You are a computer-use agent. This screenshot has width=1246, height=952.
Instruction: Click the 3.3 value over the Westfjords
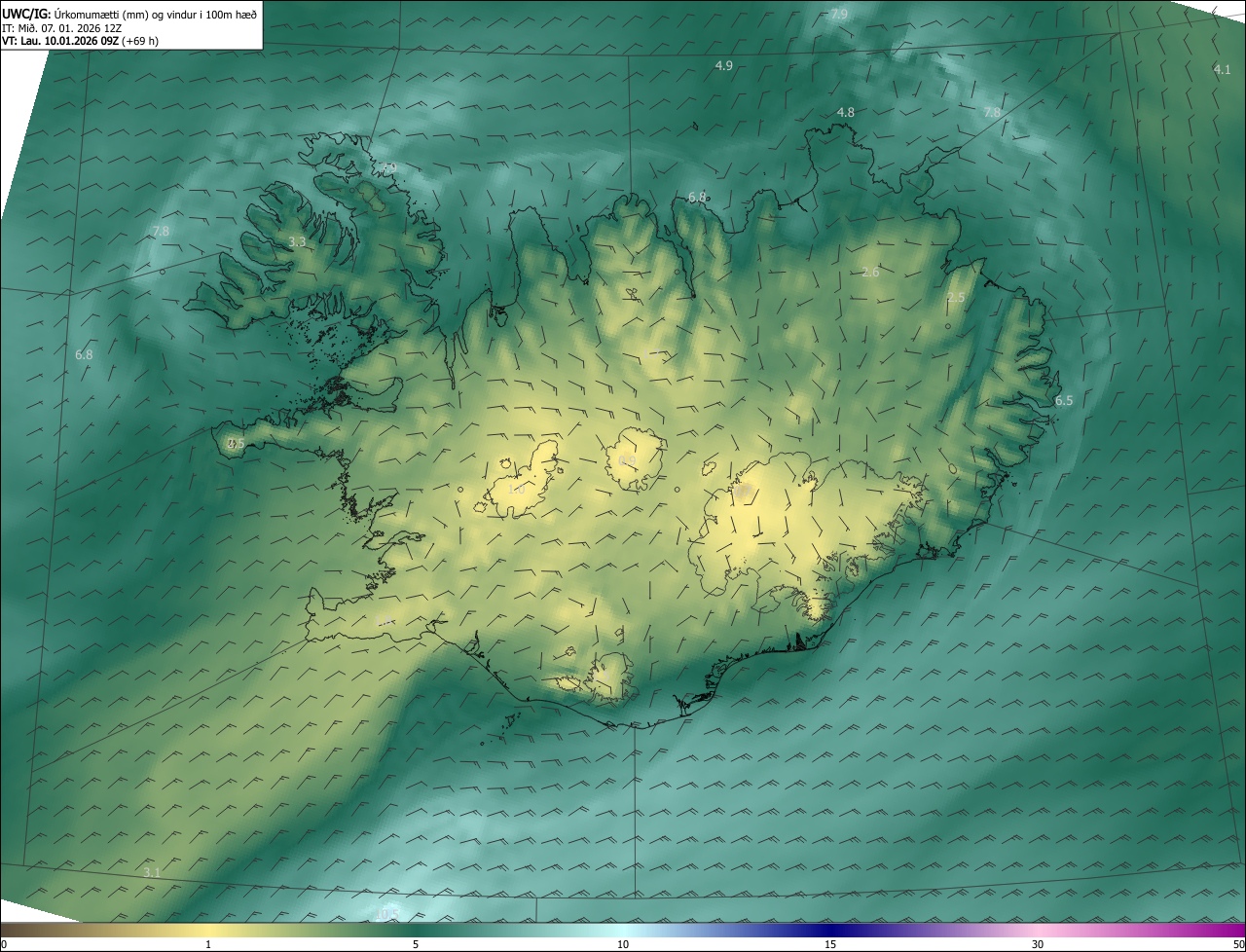(x=298, y=240)
